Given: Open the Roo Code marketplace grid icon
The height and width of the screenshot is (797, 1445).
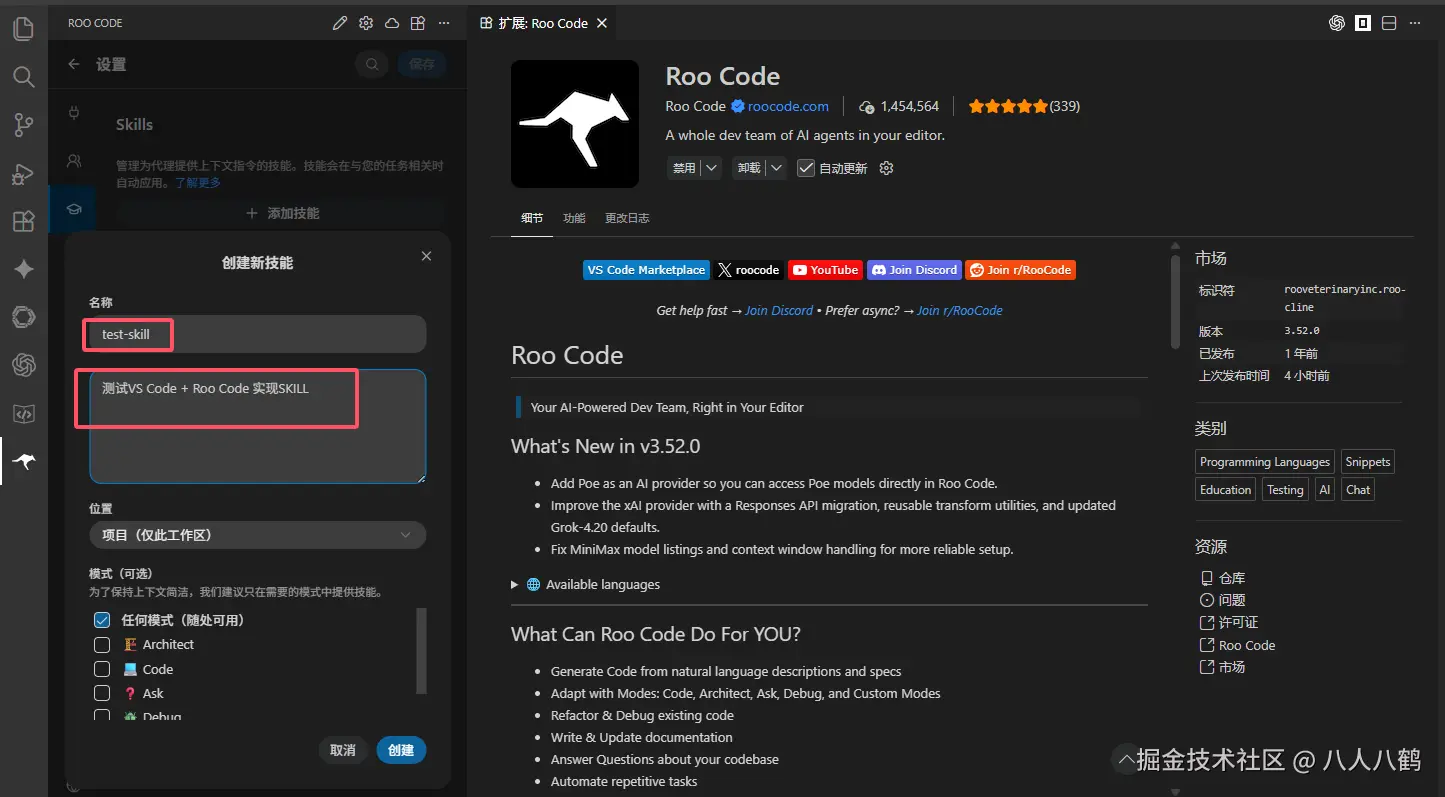Looking at the screenshot, I should point(418,23).
